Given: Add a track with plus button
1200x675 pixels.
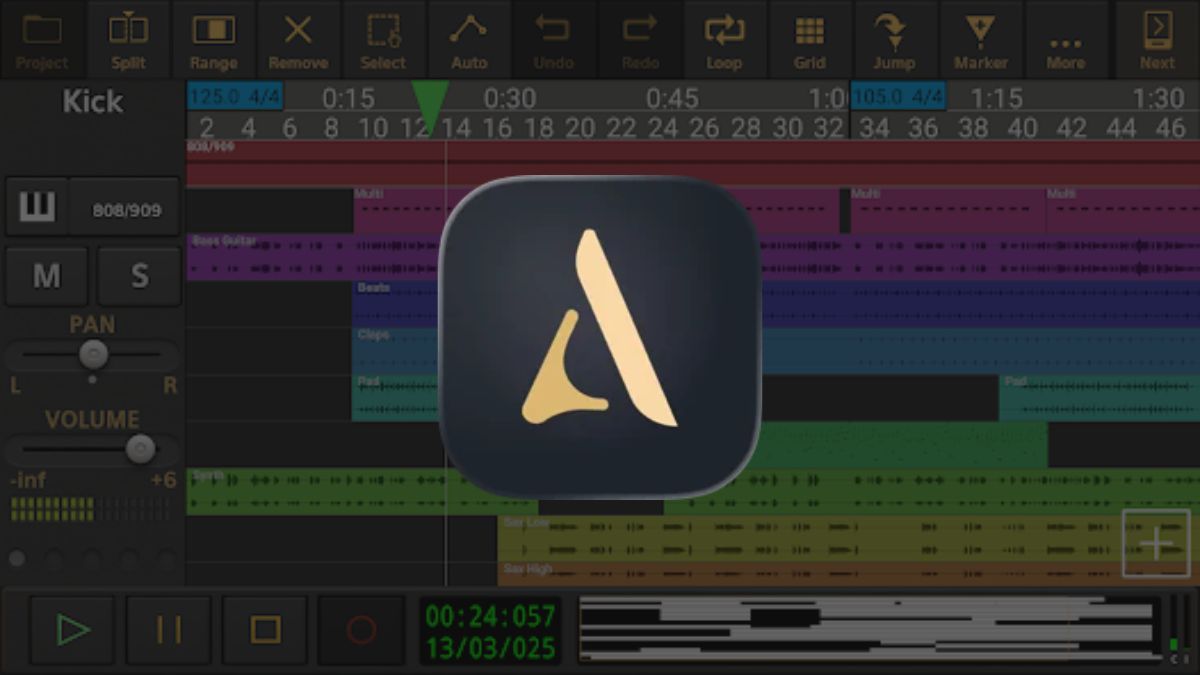Looking at the screenshot, I should 1156,544.
